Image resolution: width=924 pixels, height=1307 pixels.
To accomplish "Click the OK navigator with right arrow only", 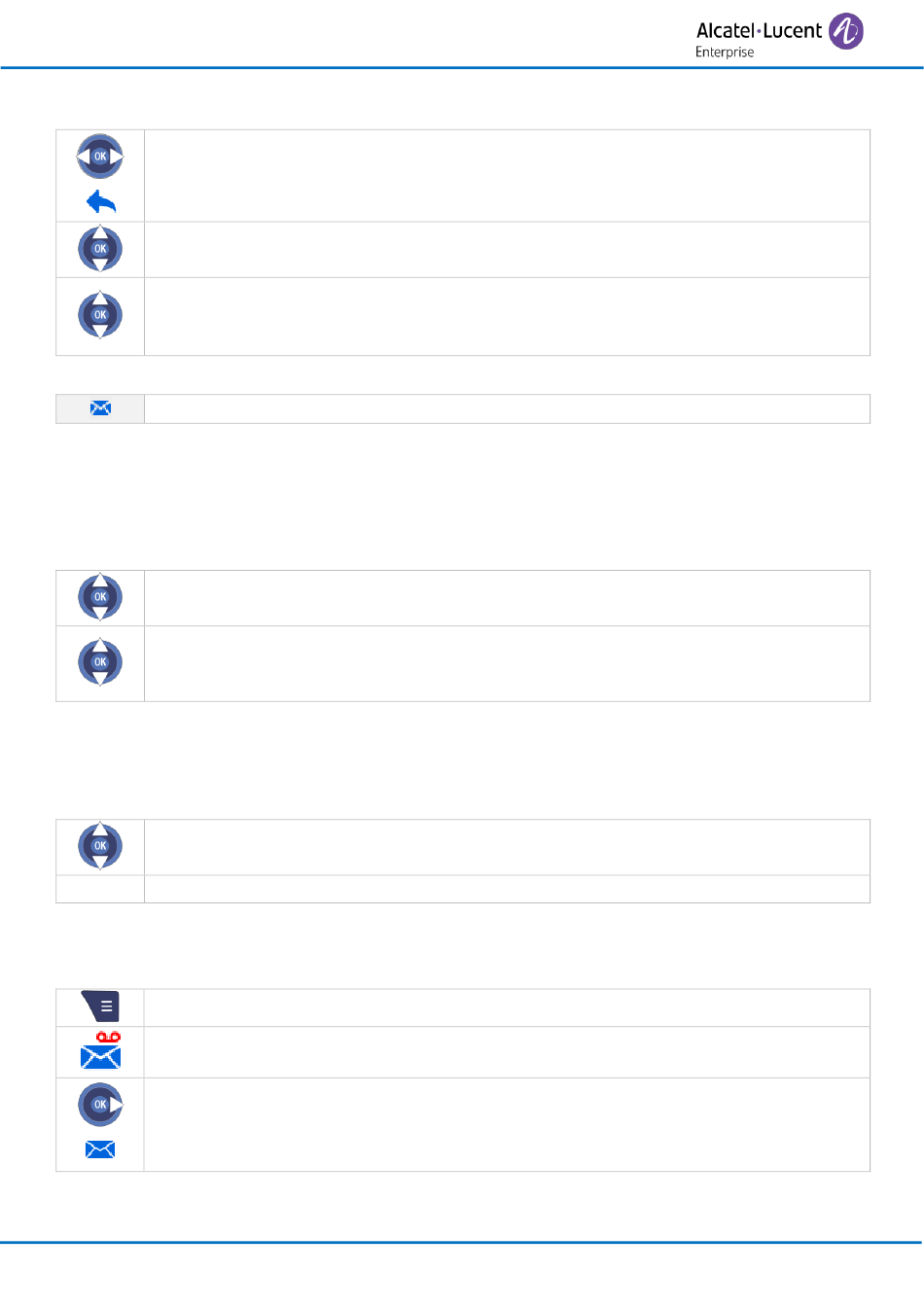I will click(x=100, y=1105).
